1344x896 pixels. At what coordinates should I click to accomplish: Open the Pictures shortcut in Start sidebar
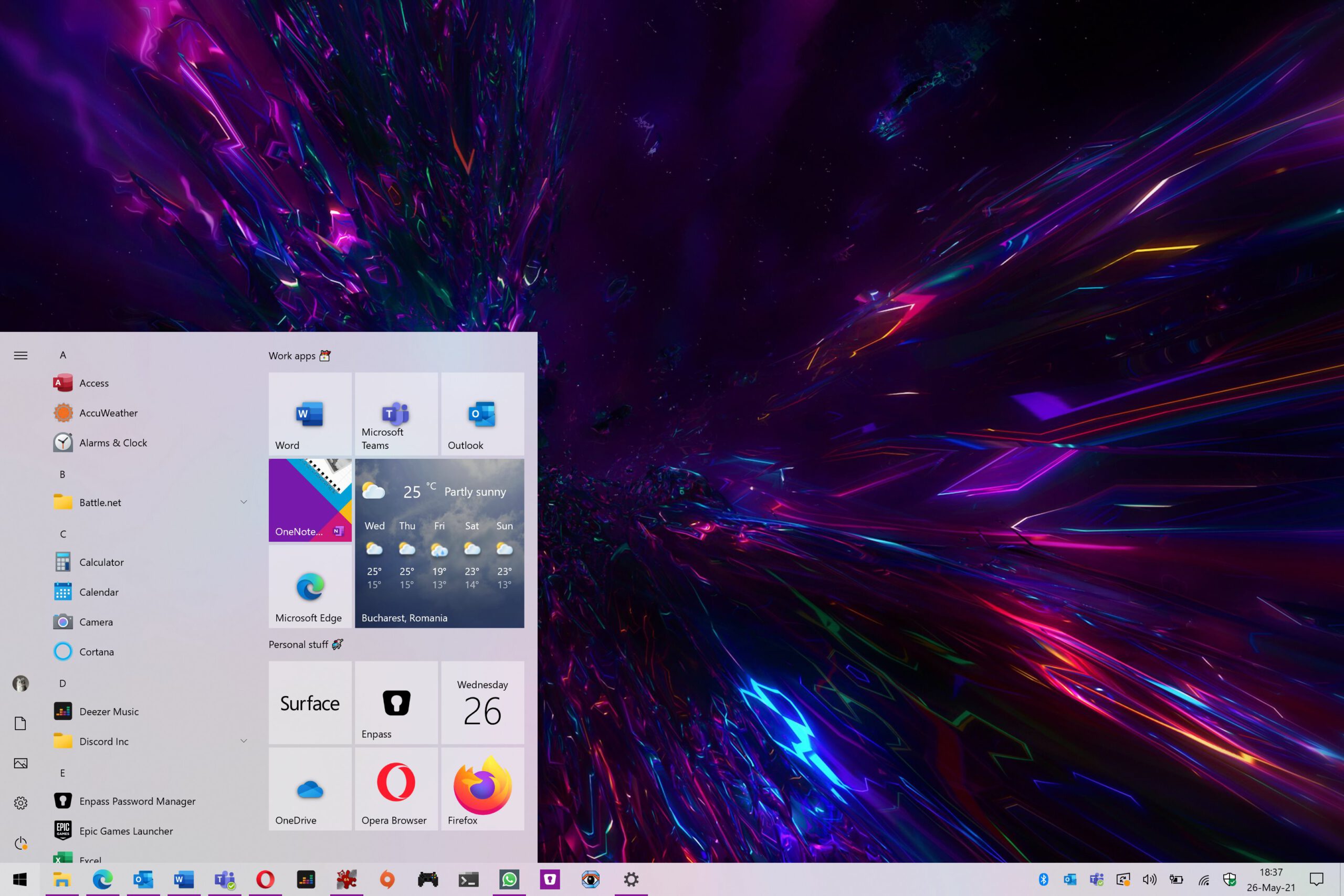20,763
